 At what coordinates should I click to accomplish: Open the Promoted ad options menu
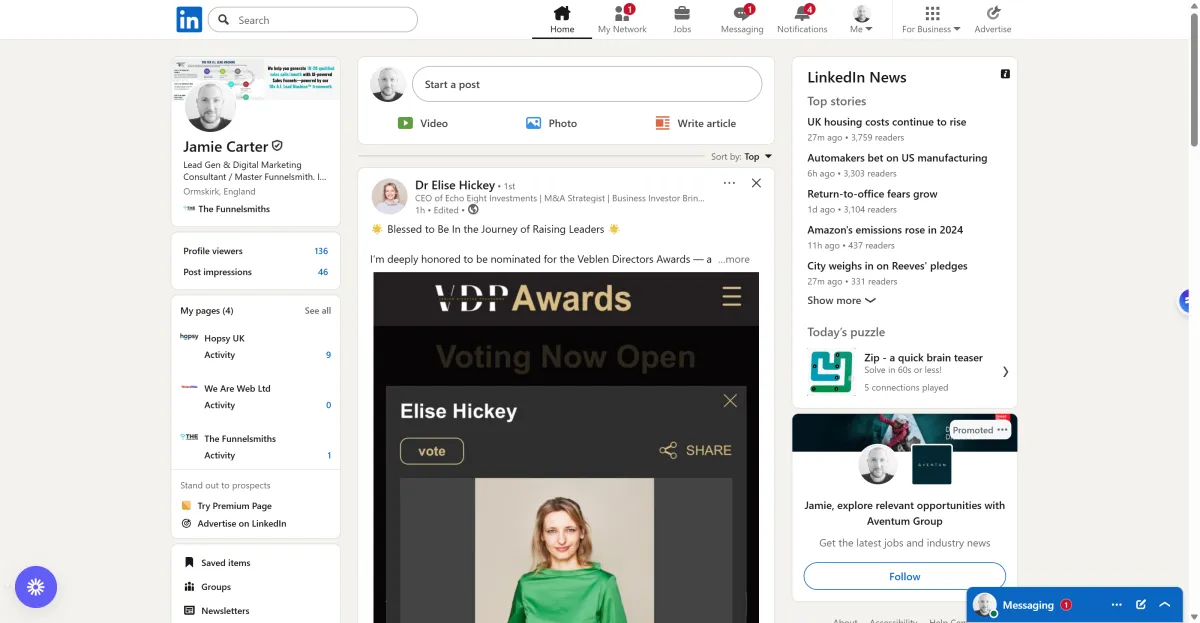click(1002, 430)
